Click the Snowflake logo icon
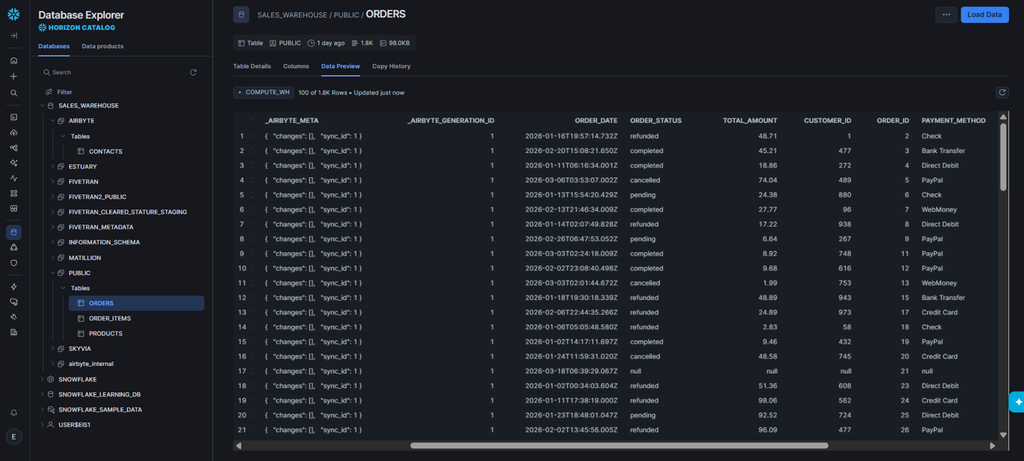The width and height of the screenshot is (1024, 461). click(x=14, y=14)
